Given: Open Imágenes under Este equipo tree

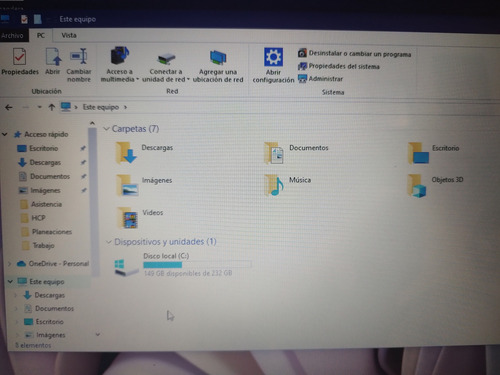Looking at the screenshot, I should (x=45, y=335).
